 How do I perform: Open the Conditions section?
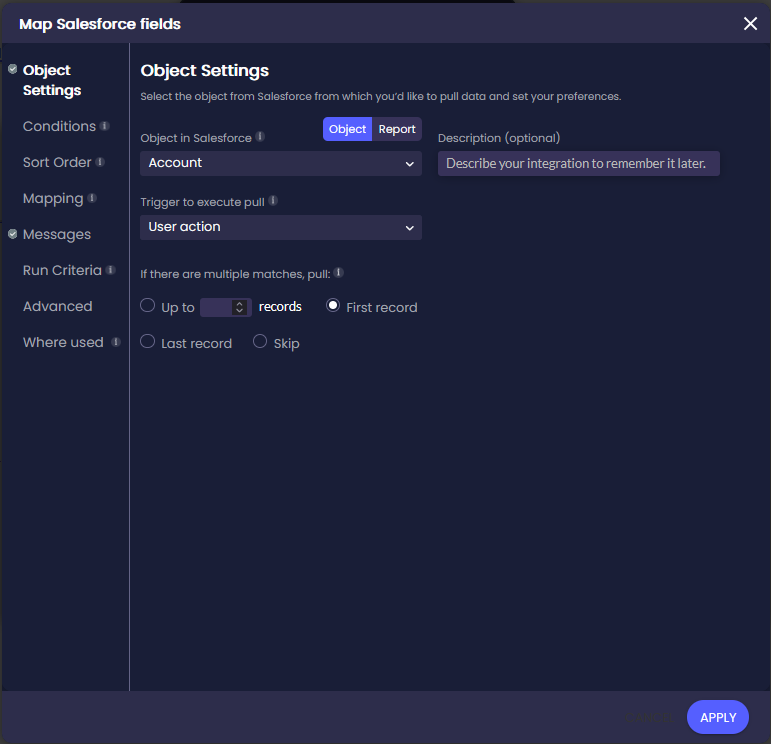pos(59,126)
